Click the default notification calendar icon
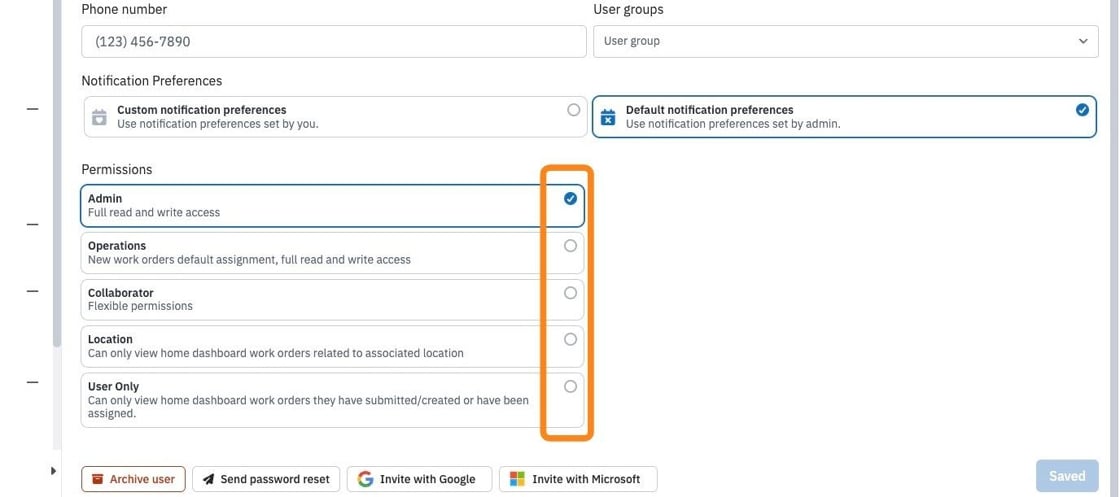Image resolution: width=1120 pixels, height=497 pixels. pos(608,117)
